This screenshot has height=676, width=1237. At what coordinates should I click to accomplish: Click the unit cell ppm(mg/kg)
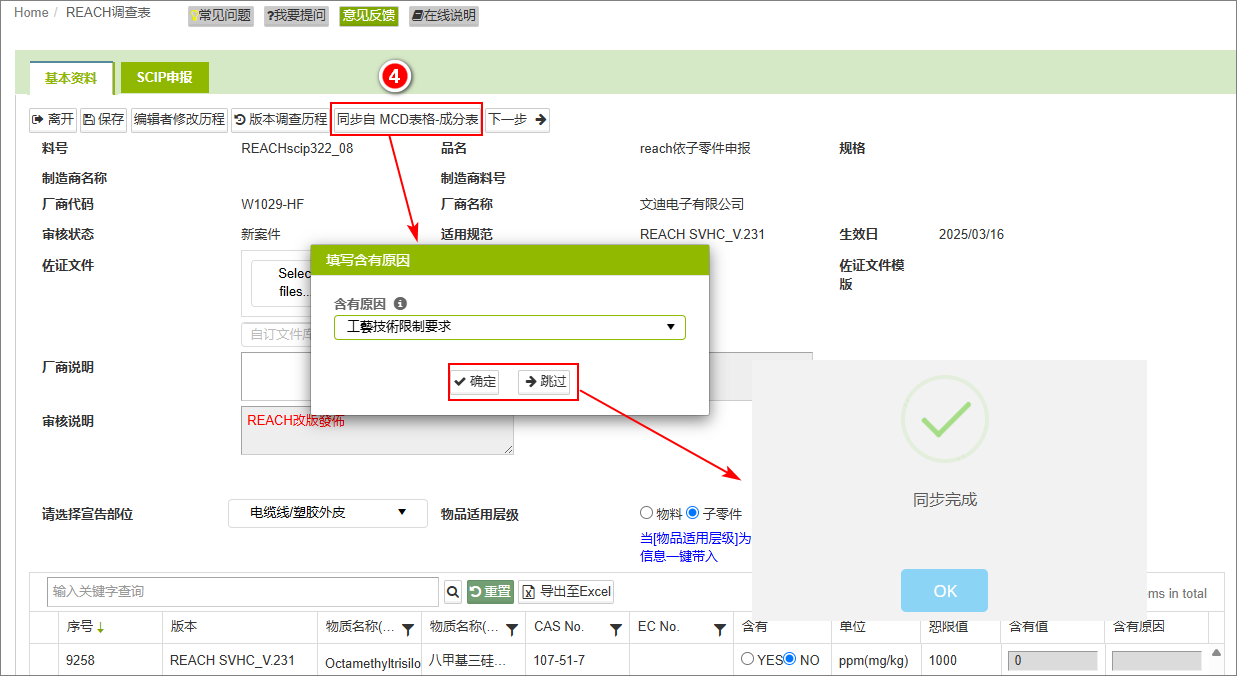874,660
